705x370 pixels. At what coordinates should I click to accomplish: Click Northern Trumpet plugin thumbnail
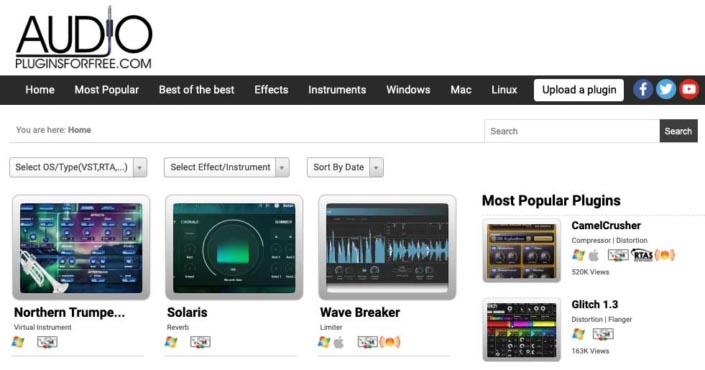[81, 247]
